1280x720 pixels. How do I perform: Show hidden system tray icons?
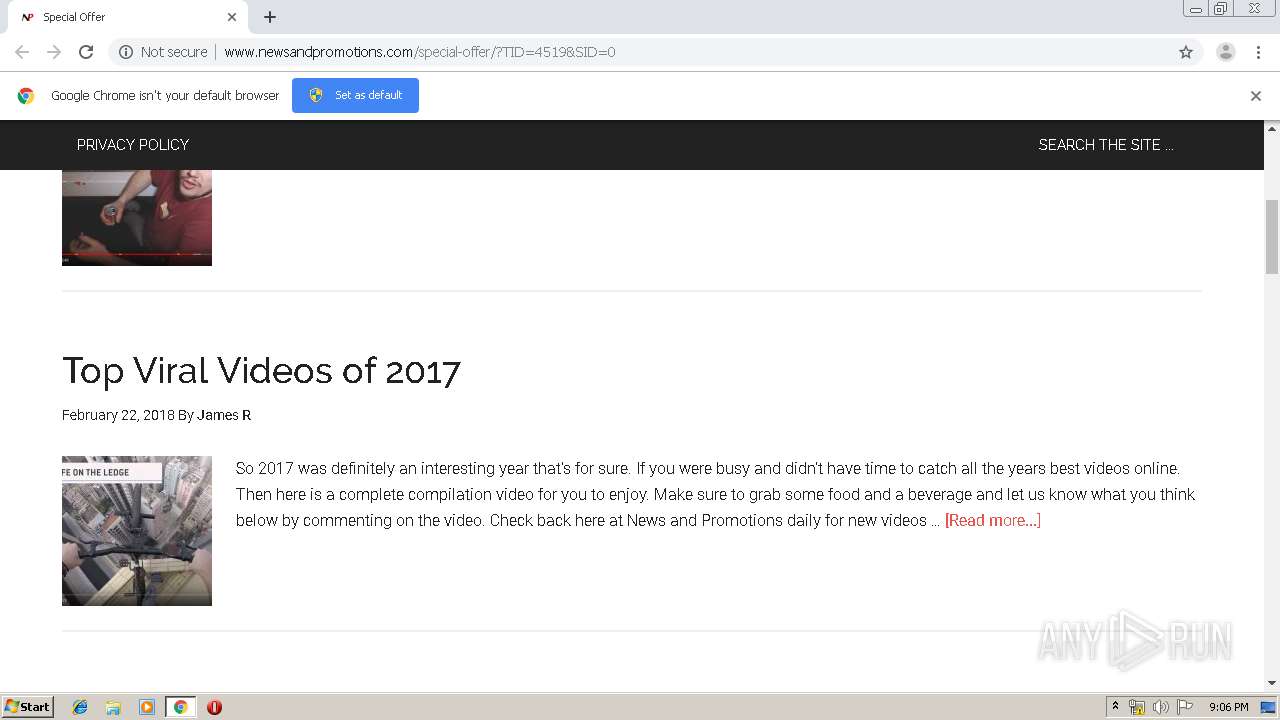(x=1115, y=707)
